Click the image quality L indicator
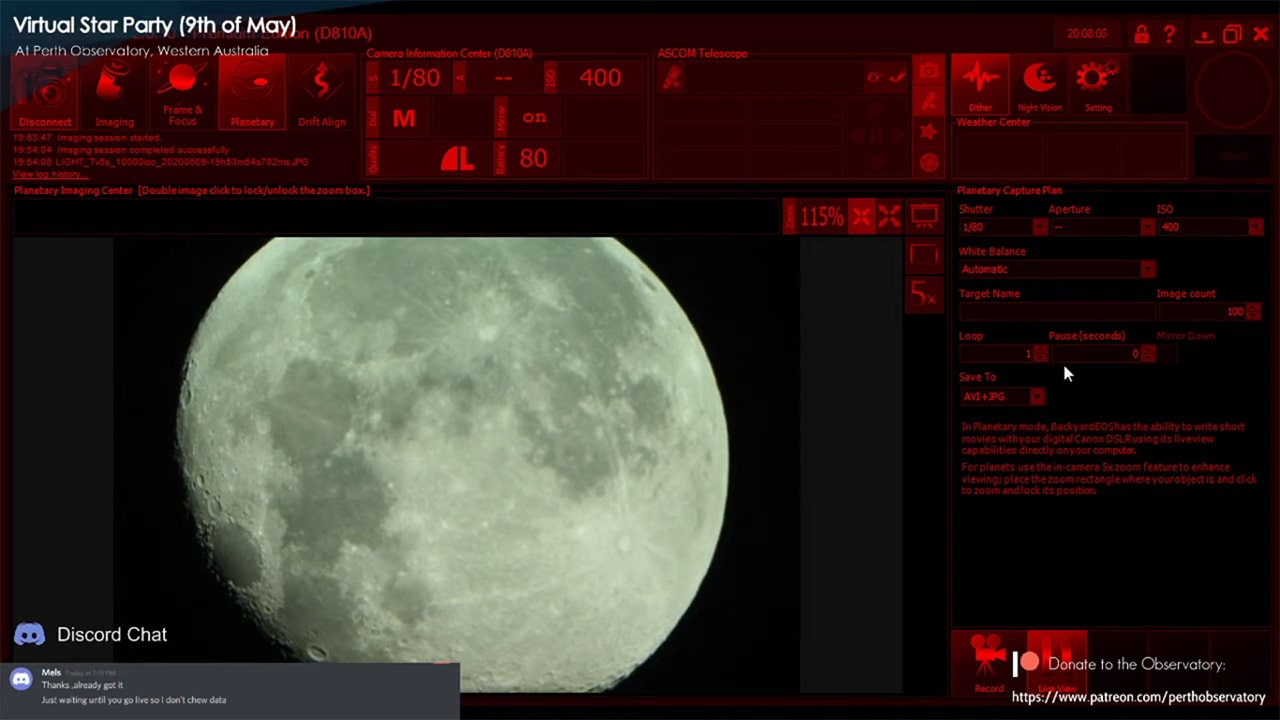 tap(457, 158)
